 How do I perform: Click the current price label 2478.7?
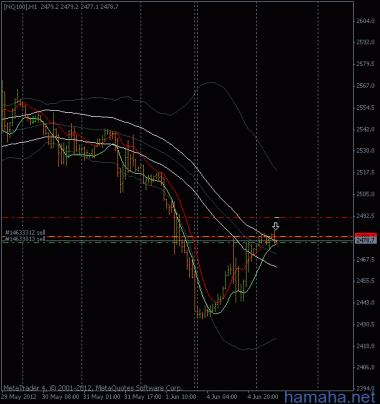click(366, 240)
